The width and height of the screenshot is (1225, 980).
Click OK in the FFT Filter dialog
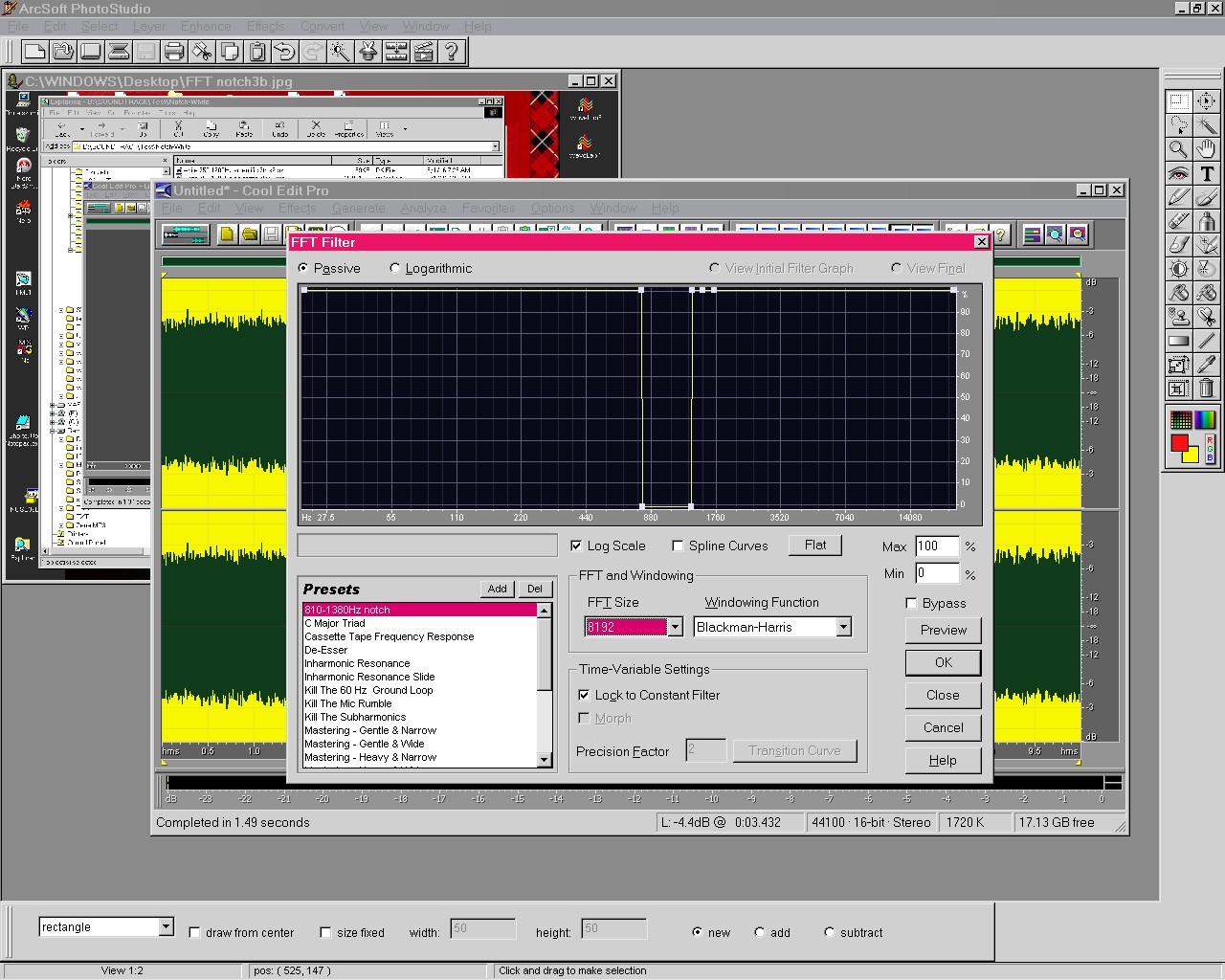click(x=944, y=662)
